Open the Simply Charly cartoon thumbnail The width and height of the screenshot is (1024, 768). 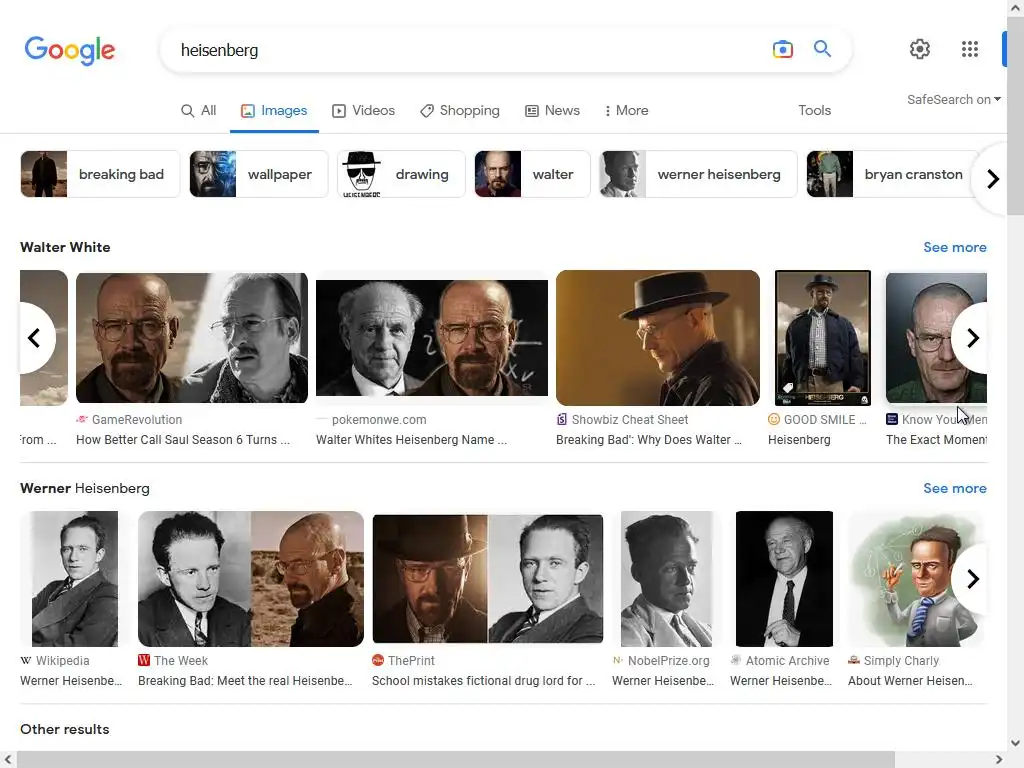point(915,579)
